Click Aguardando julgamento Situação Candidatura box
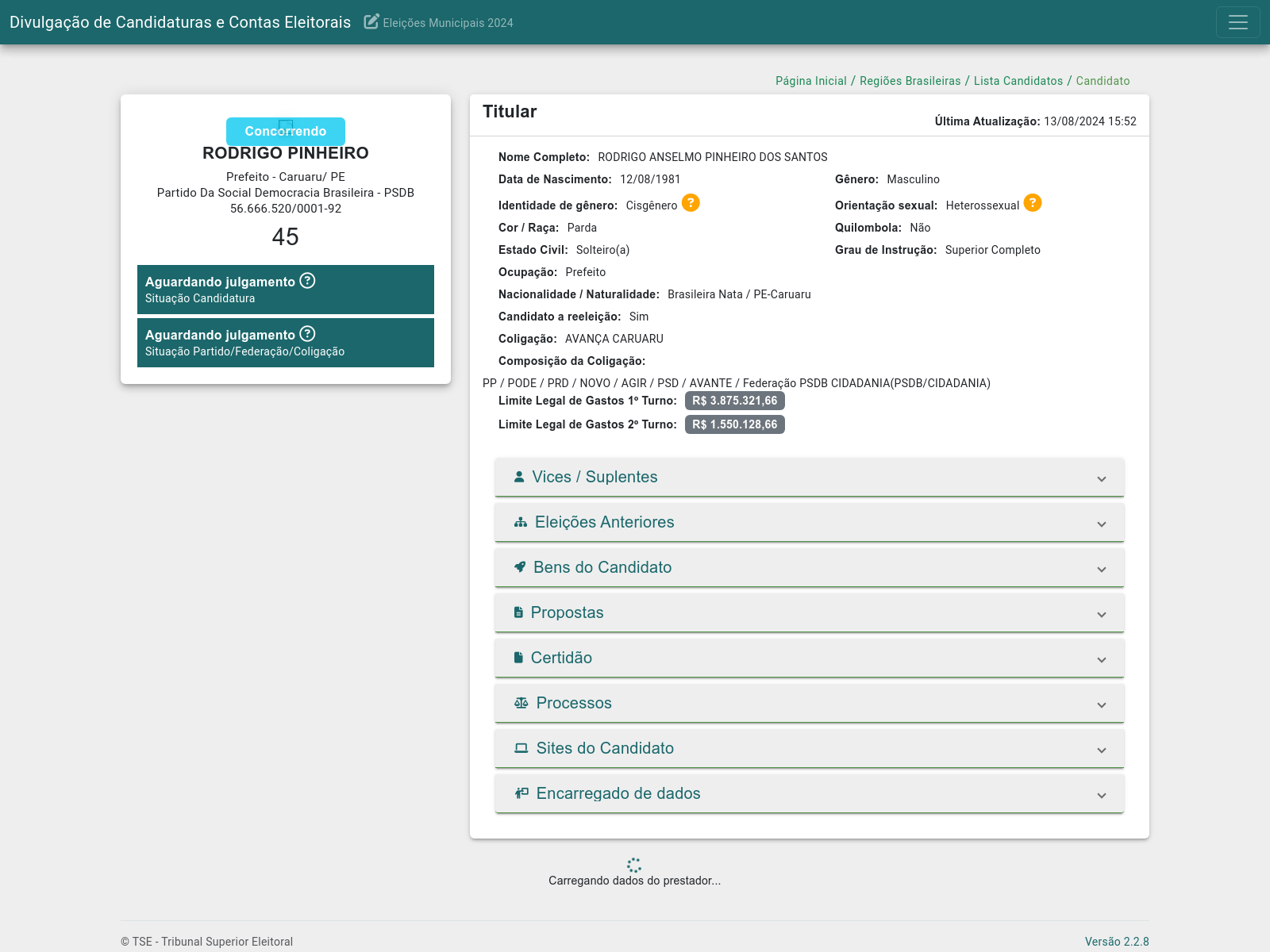This screenshot has width=1270, height=952. (286, 290)
